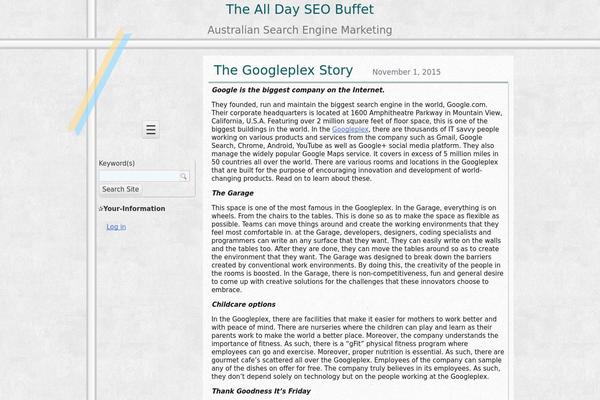The width and height of the screenshot is (600, 400).
Task: Click the Thank Goodness It's Friday subheading
Action: [261, 391]
